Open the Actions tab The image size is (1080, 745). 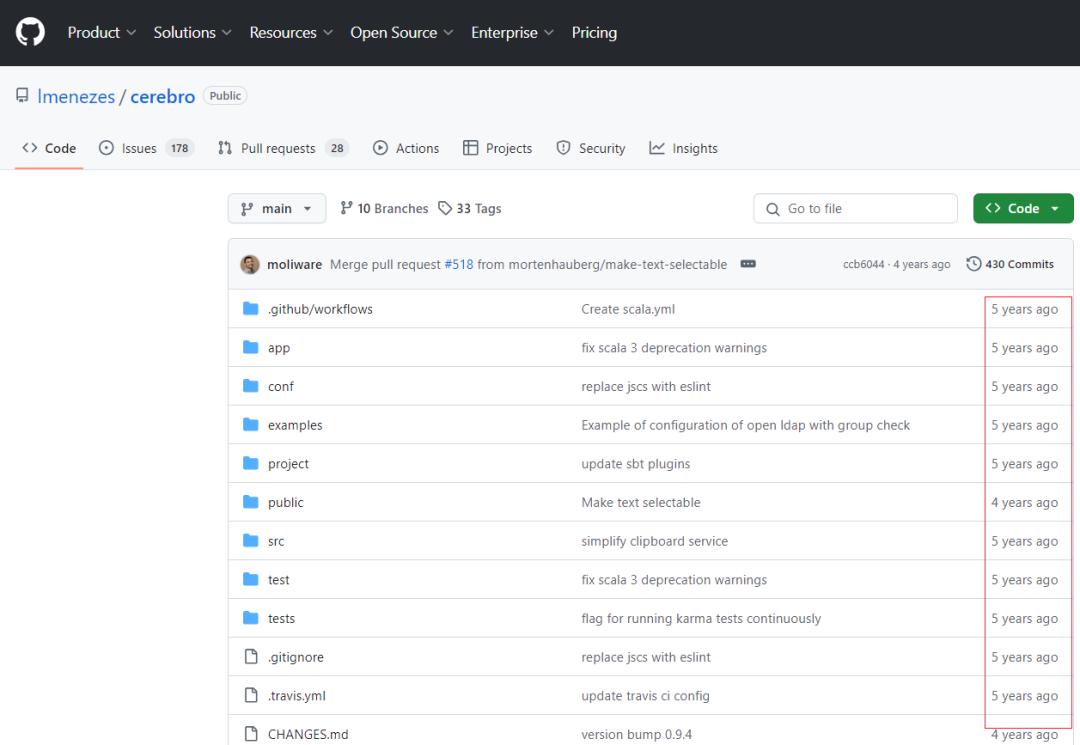(x=406, y=148)
